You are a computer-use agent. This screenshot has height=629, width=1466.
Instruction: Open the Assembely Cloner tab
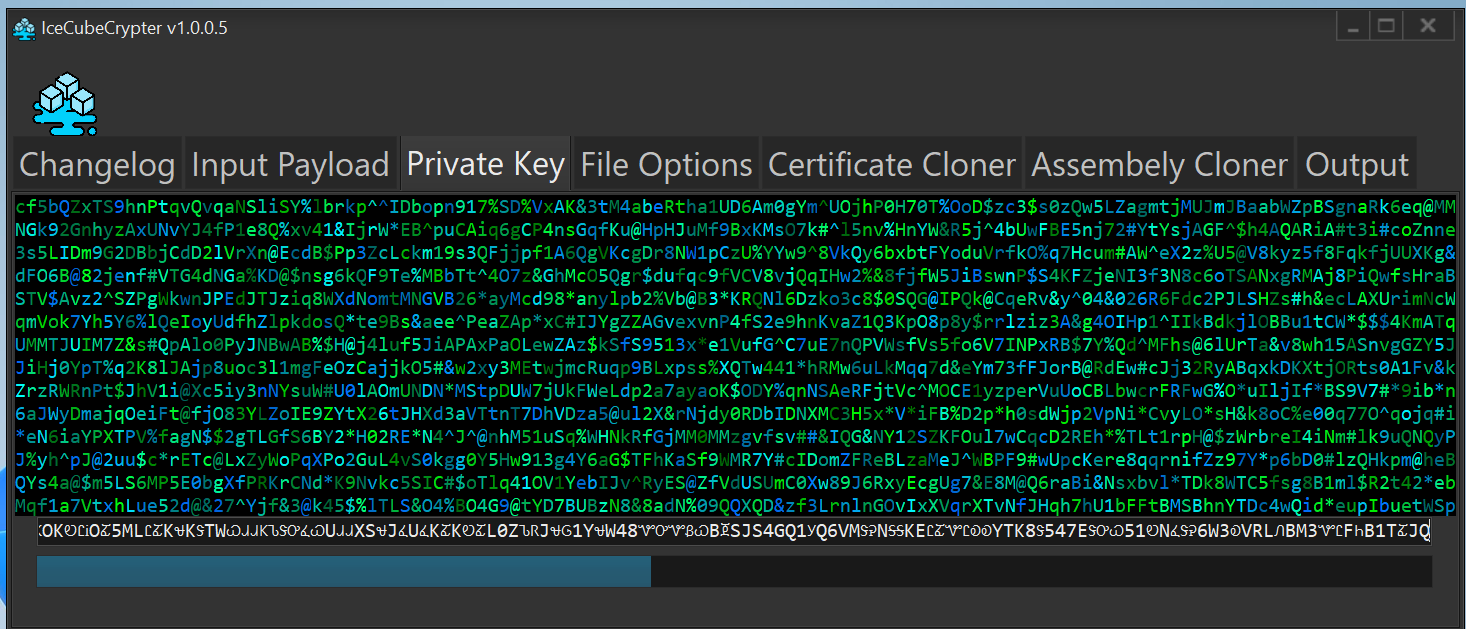1159,164
